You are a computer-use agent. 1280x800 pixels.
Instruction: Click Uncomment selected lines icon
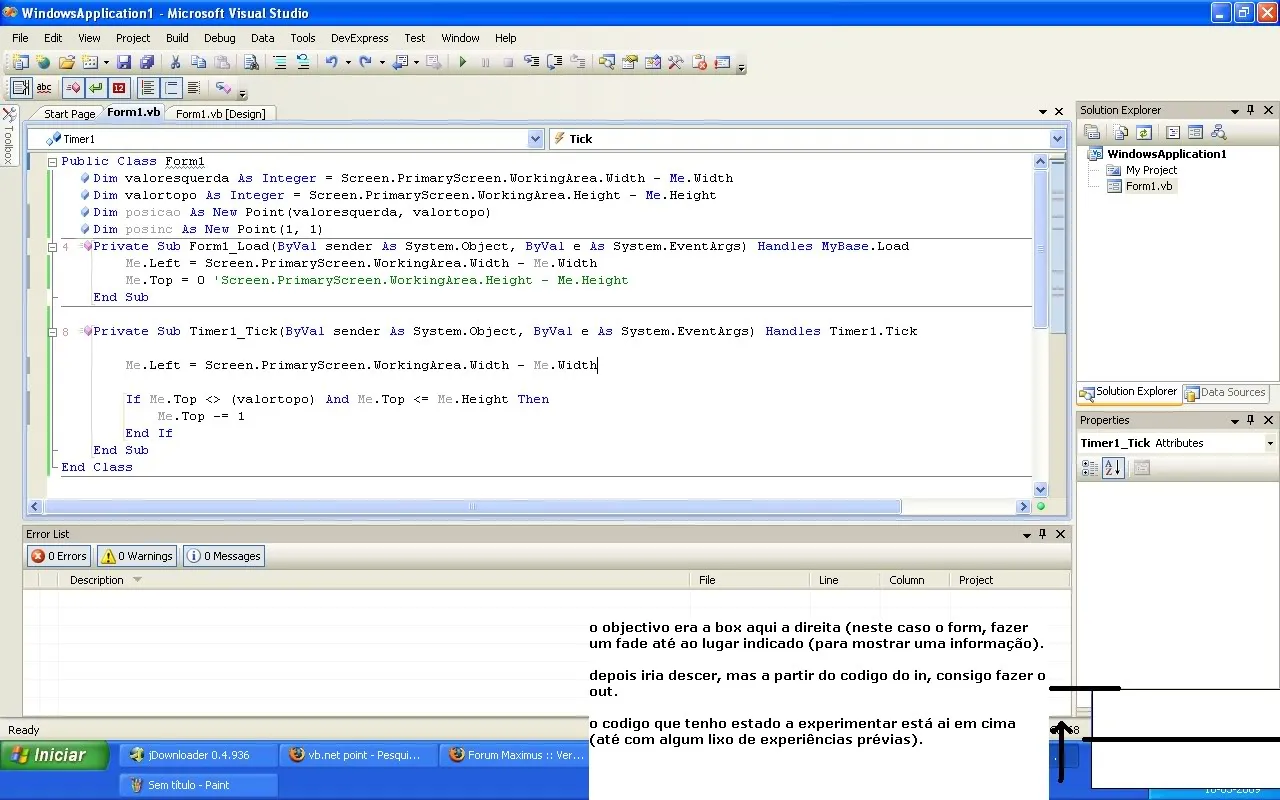[303, 62]
